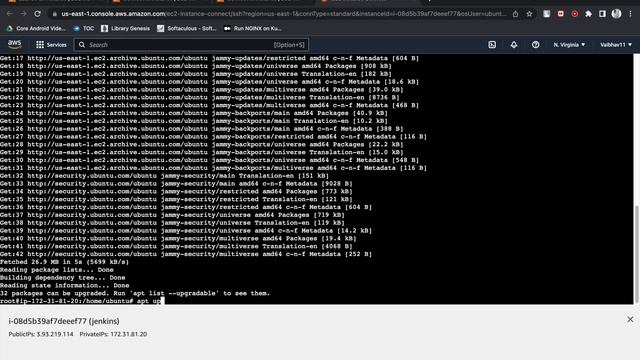The width and height of the screenshot is (640, 360).
Task: Click the 'Building dependency tree... Done' line
Action: point(63,278)
